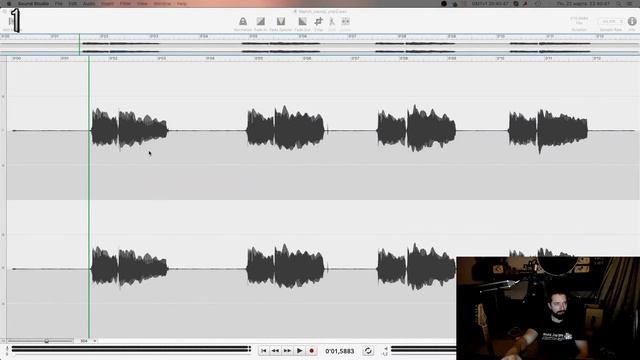Click the fast-forward transport button
This screenshot has width=640, height=360.
(x=287, y=351)
